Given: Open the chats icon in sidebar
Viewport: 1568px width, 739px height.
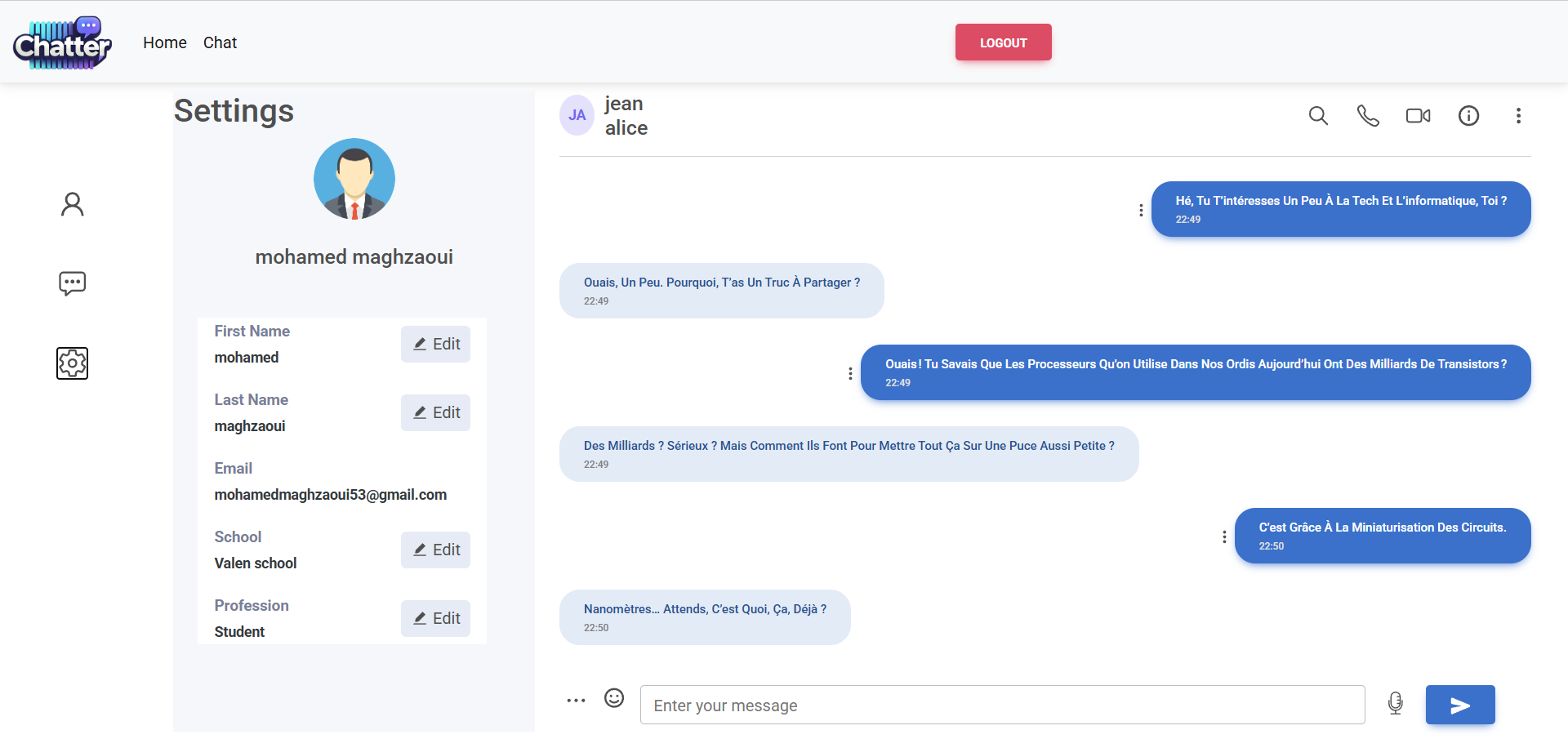Looking at the screenshot, I should coord(72,283).
